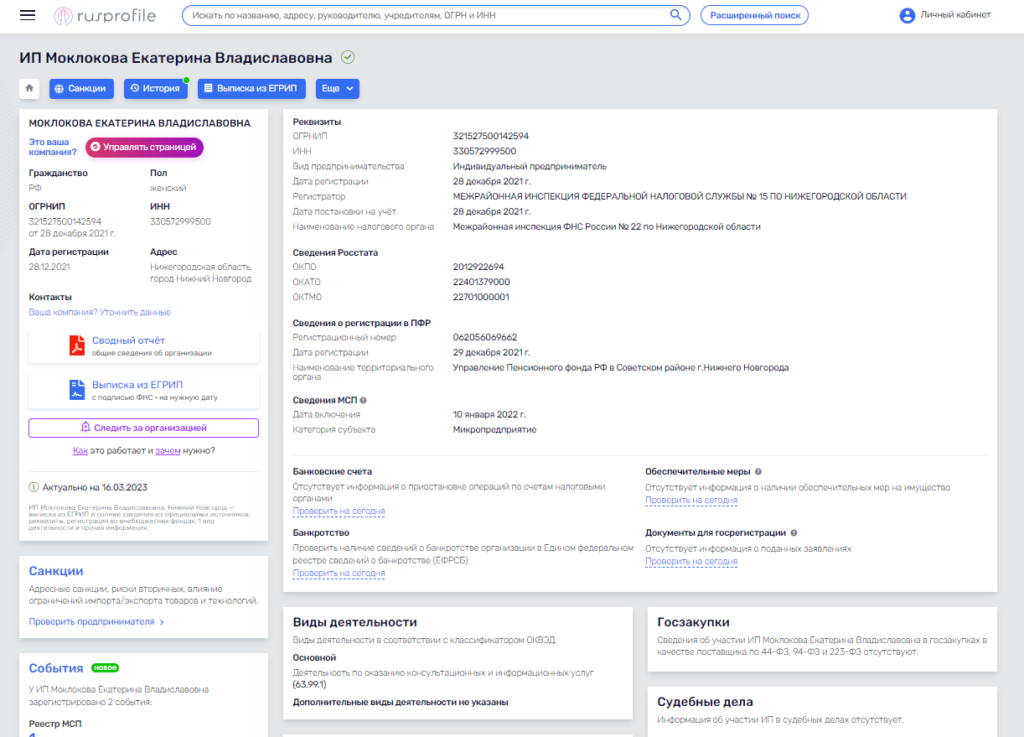Click the ОГРНИП value 321527500142594 in Реквизиты
Image resolution: width=1024 pixels, height=737 pixels.
pos(491,136)
